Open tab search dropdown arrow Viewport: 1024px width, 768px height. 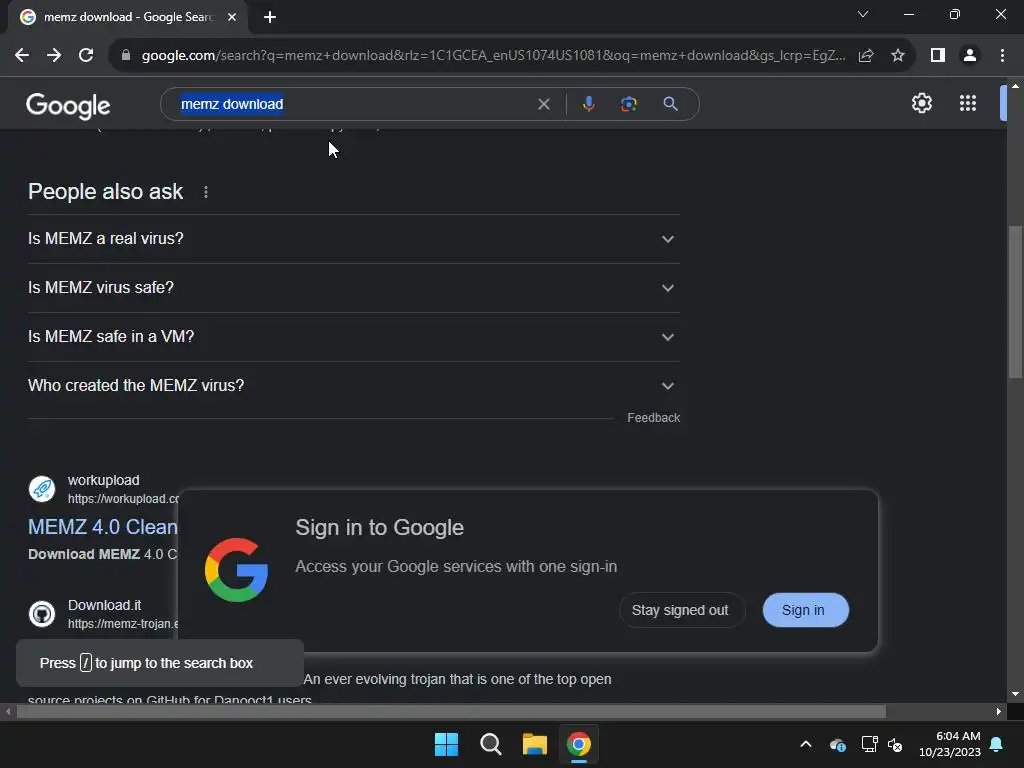[863, 14]
